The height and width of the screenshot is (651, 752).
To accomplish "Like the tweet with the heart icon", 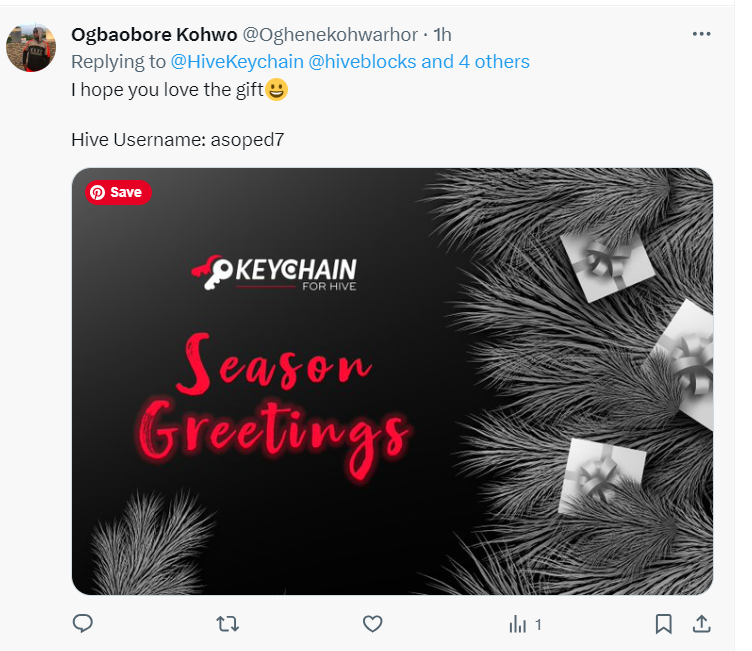I will point(372,624).
